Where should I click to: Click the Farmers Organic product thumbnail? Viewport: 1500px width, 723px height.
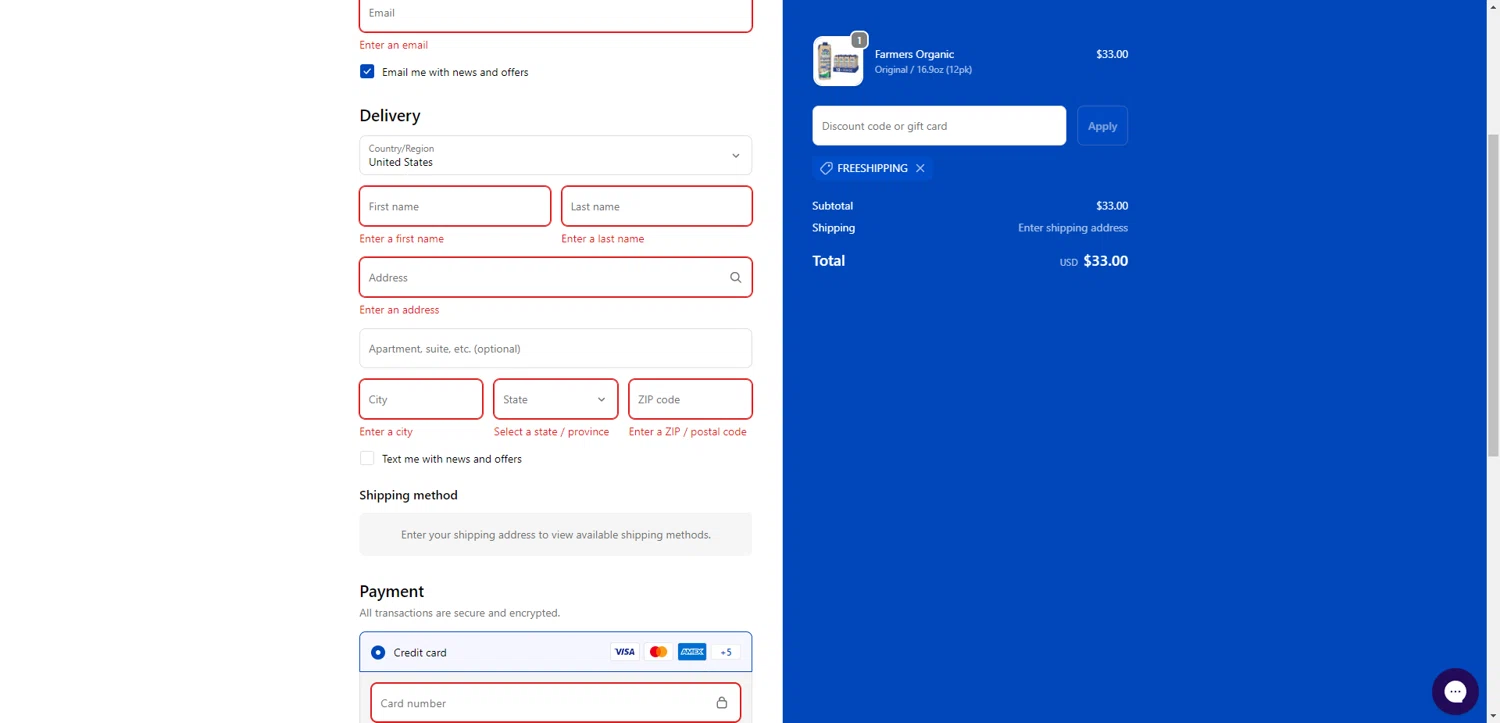pyautogui.click(x=838, y=61)
